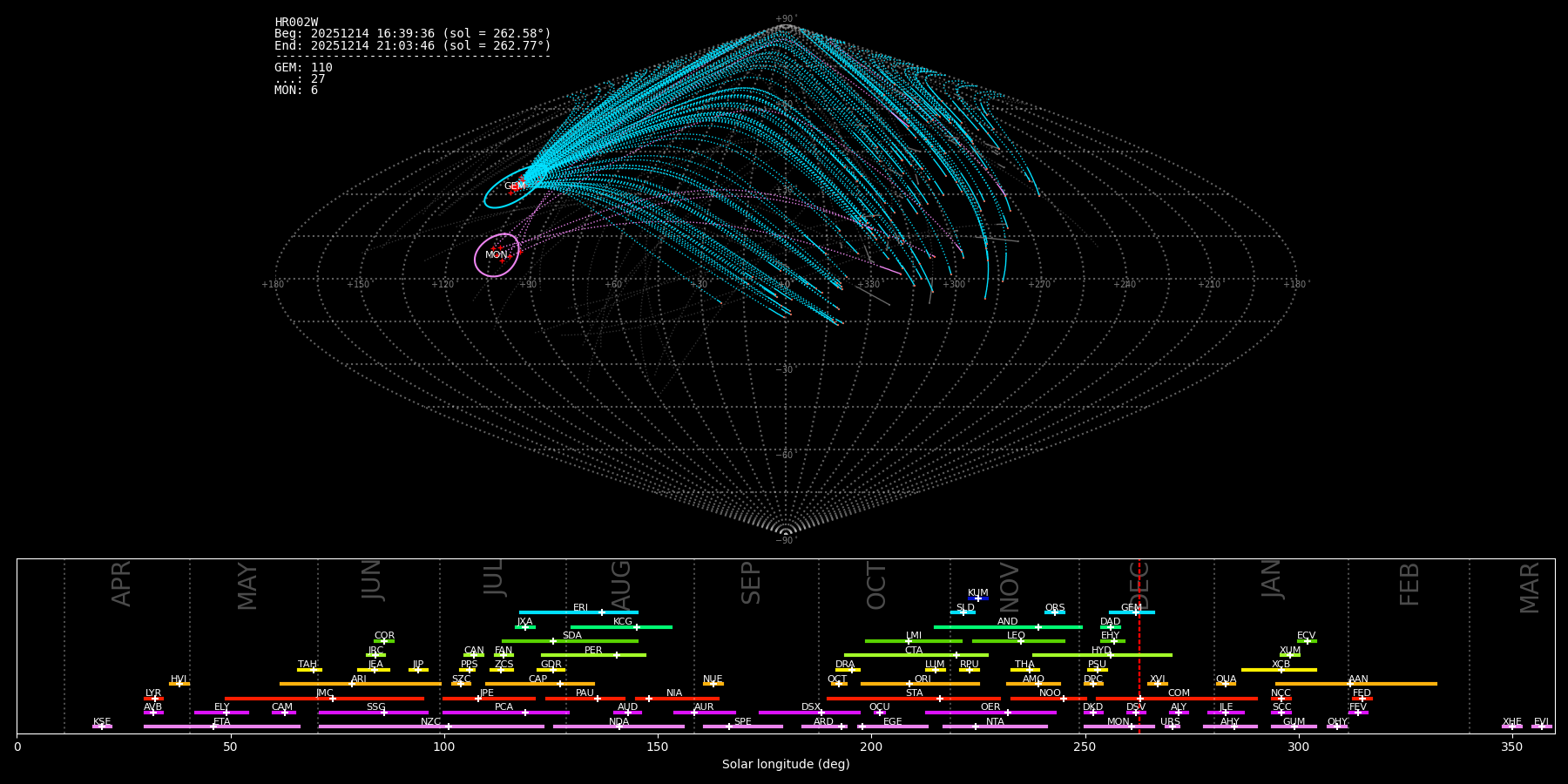Click the MON radiant label on the sky map
This screenshot has height=784, width=1568.
[496, 255]
